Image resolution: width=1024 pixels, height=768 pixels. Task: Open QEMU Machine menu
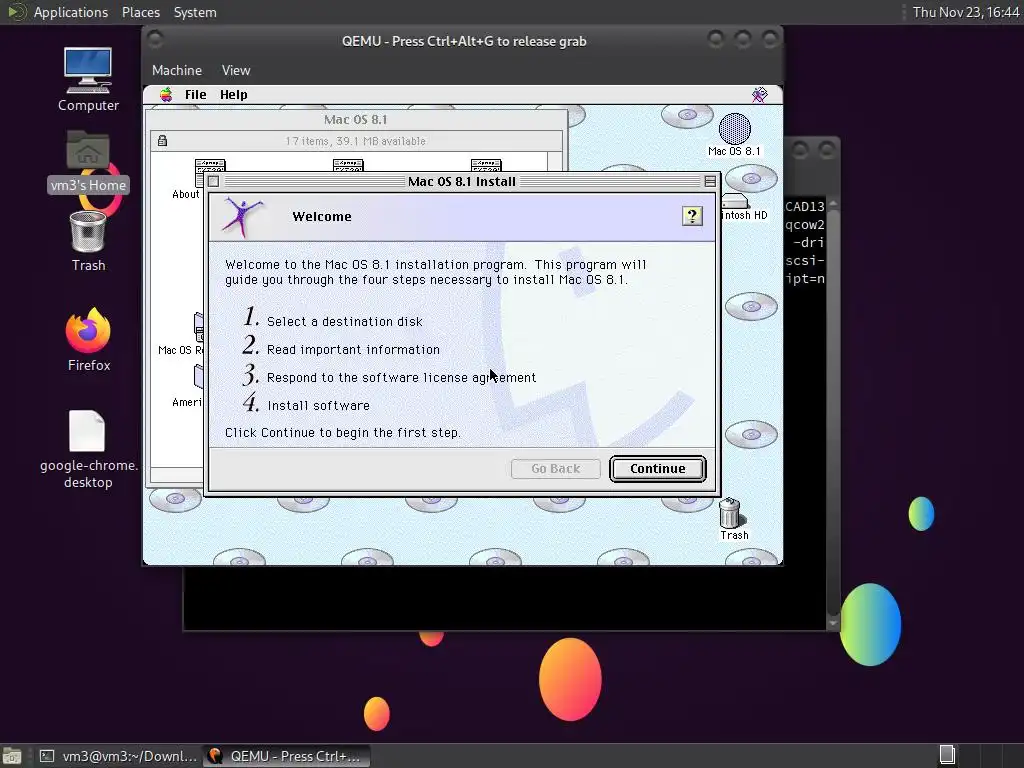177,70
